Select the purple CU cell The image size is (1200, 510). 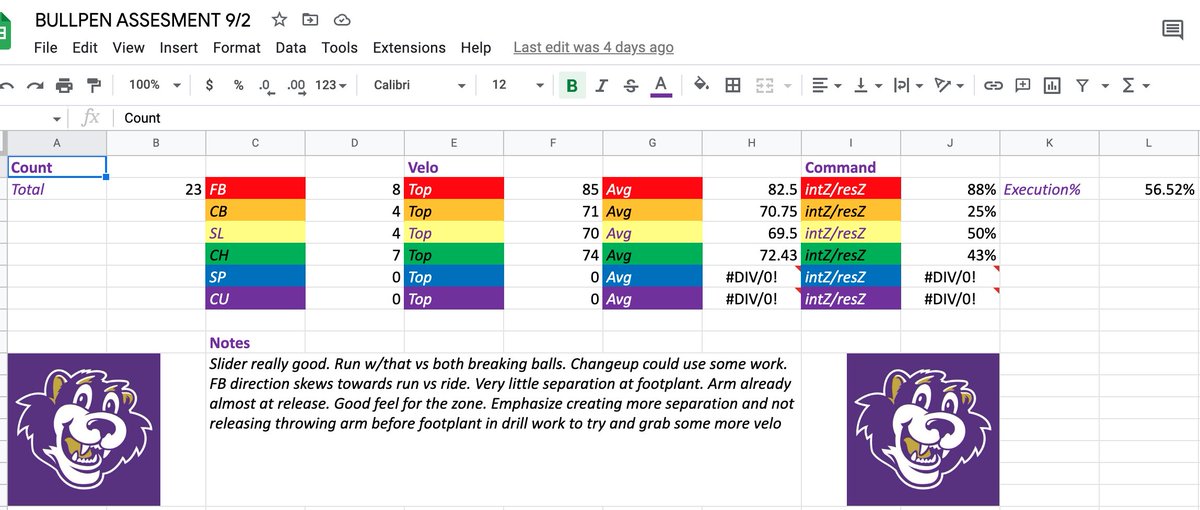(255, 299)
